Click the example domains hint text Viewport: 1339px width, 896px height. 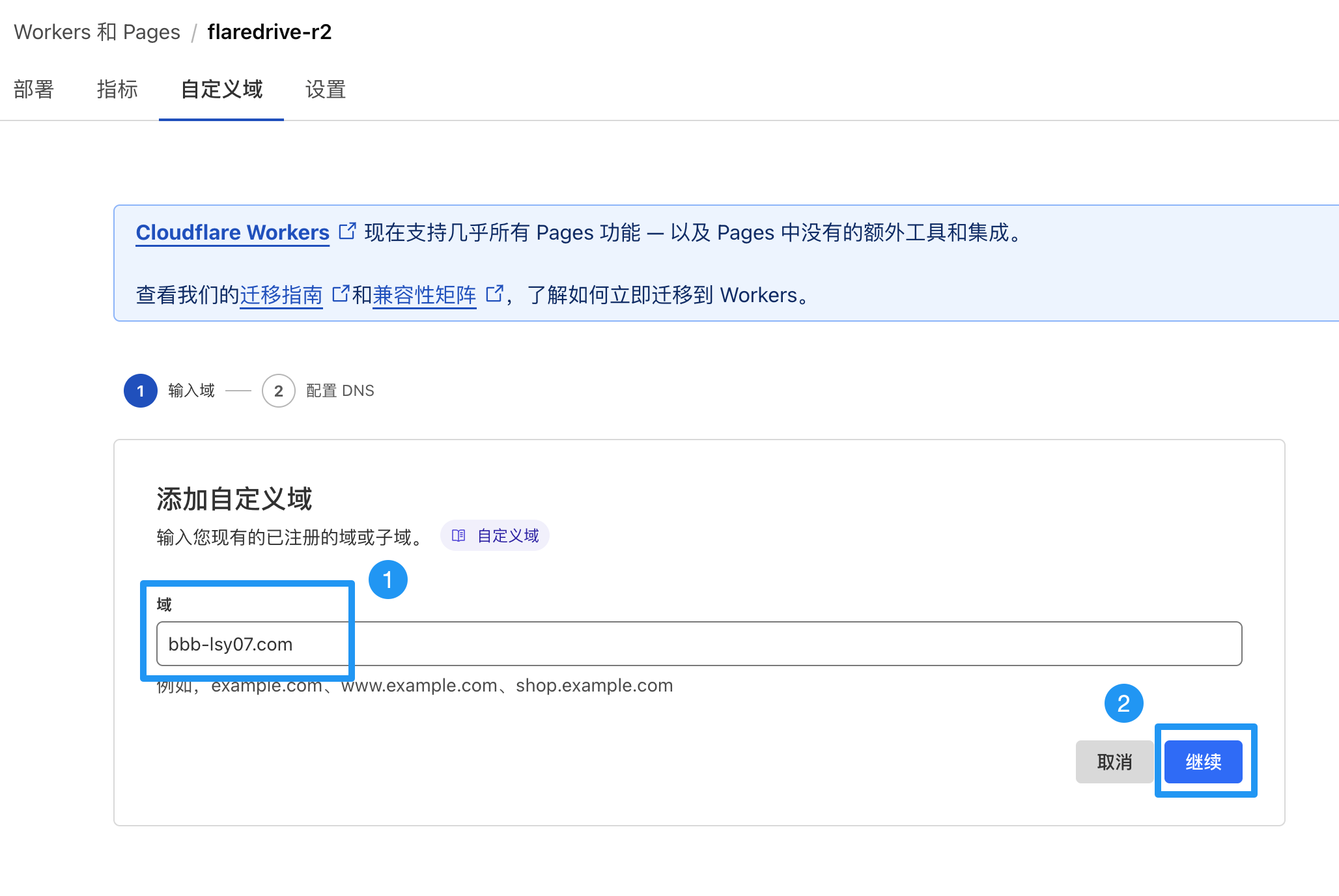tap(415, 686)
